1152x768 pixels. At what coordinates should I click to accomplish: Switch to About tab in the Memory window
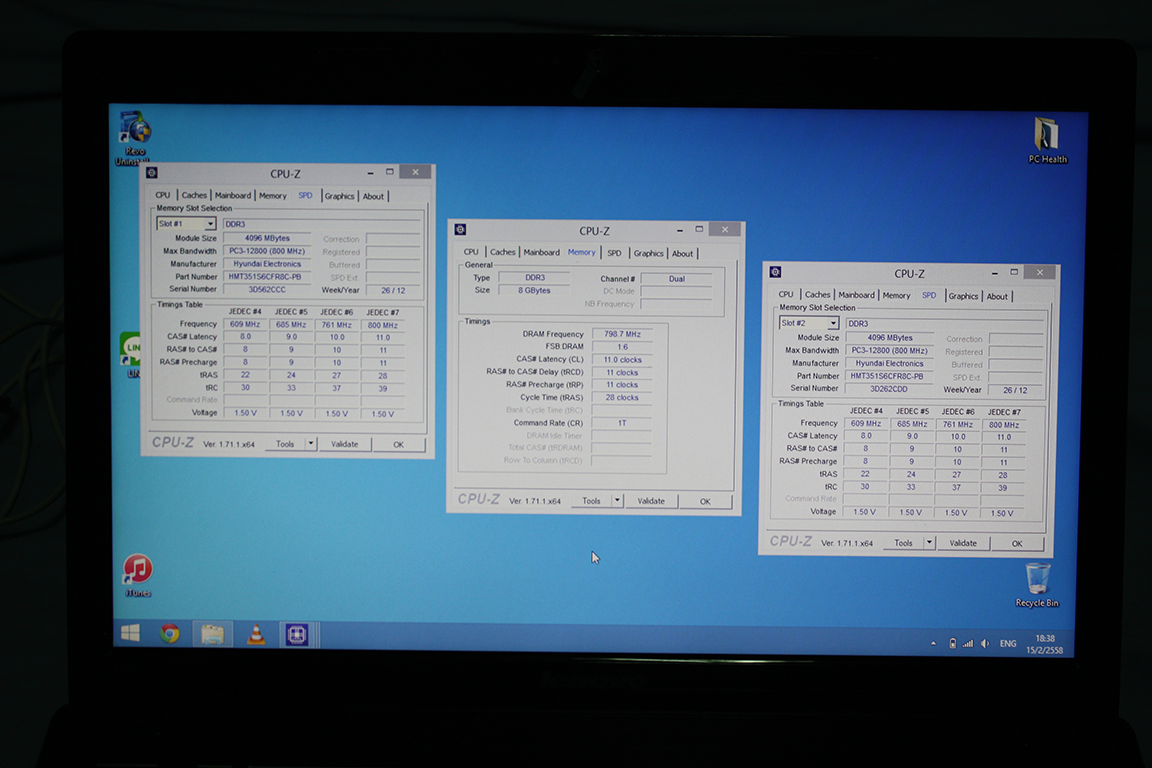pos(683,254)
